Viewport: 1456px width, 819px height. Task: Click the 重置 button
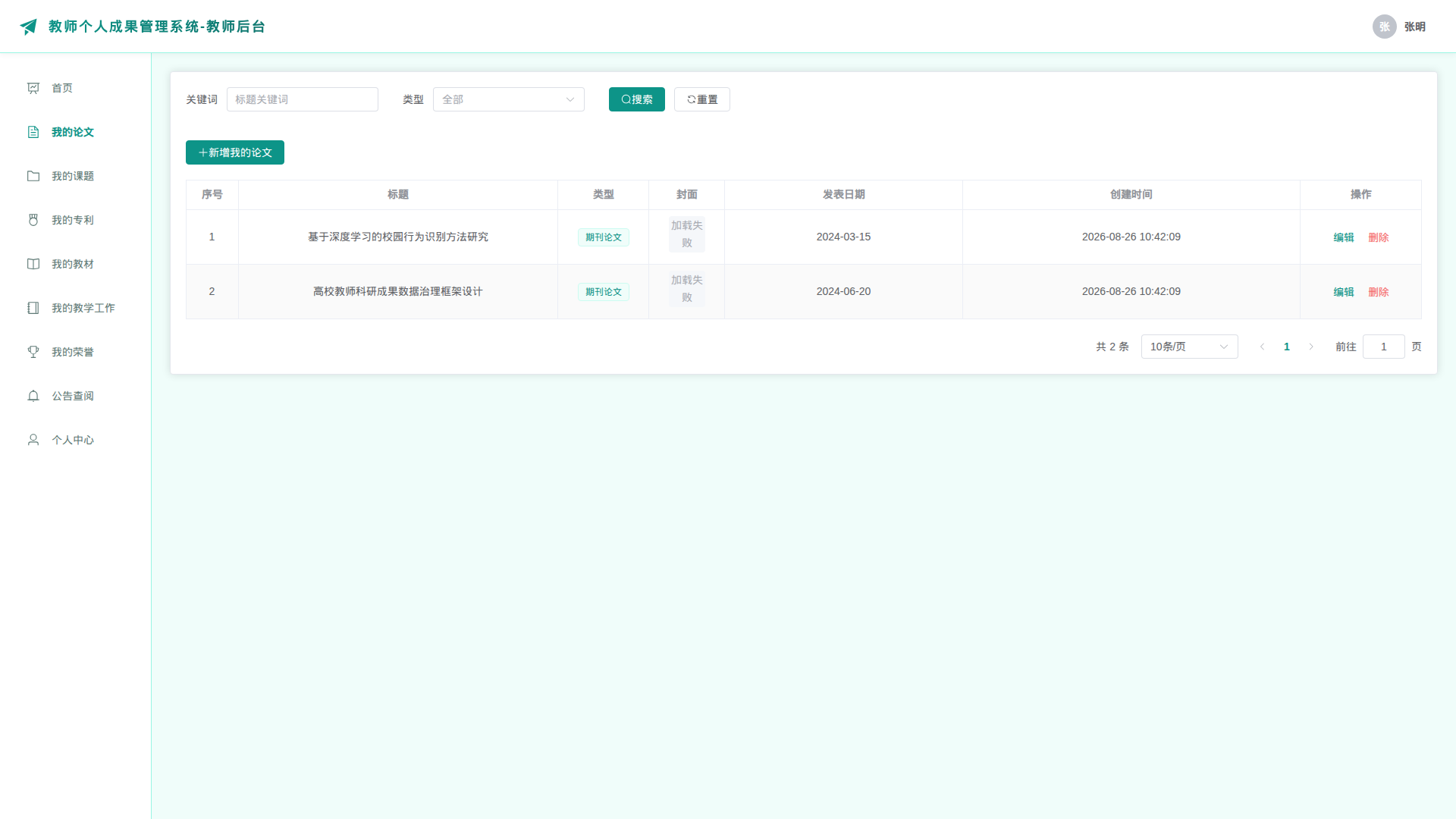pos(702,99)
